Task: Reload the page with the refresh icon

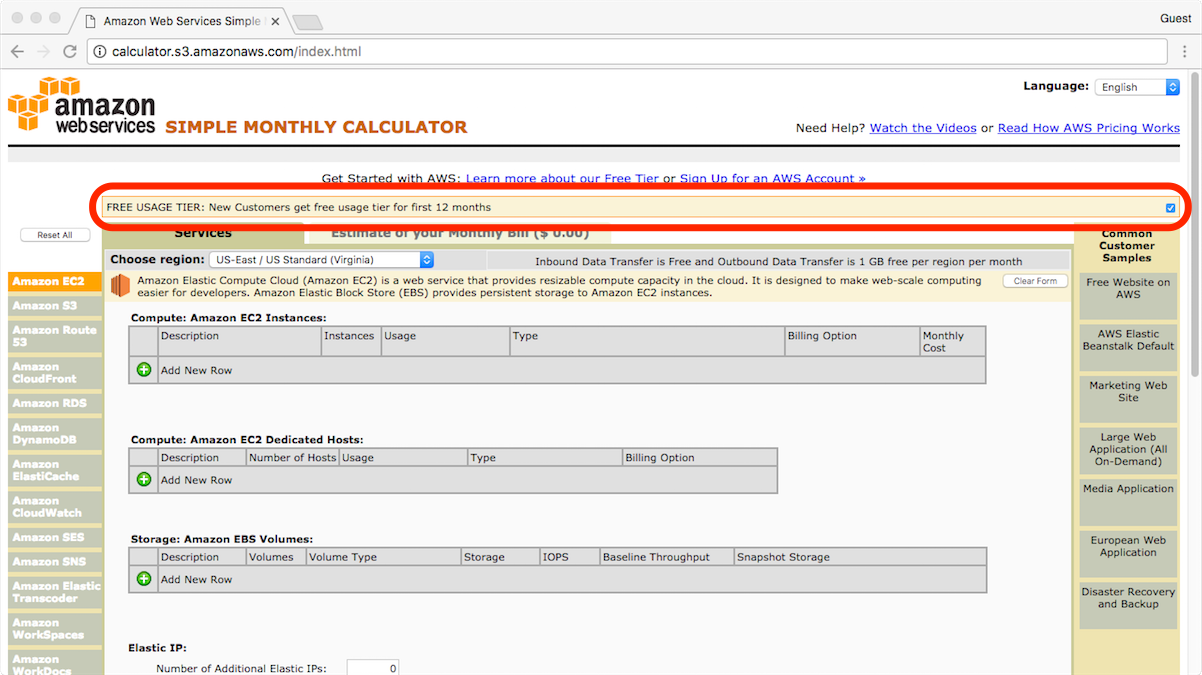Action: (x=70, y=51)
